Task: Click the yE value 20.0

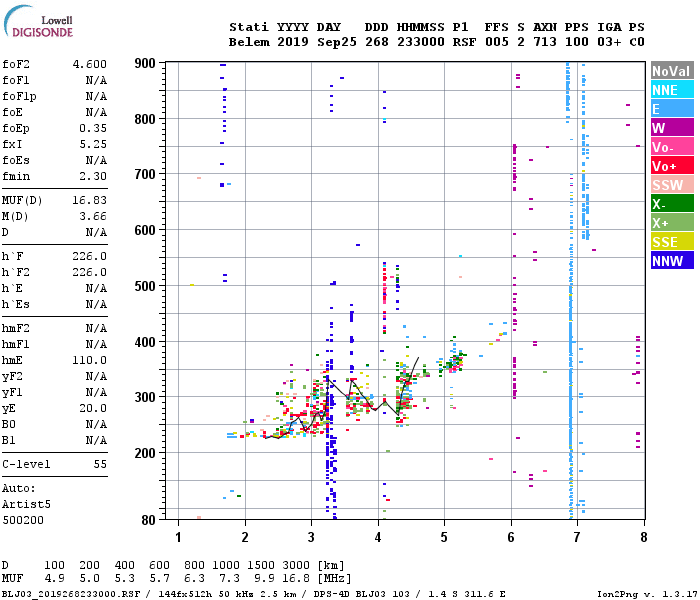Action: 93,408
